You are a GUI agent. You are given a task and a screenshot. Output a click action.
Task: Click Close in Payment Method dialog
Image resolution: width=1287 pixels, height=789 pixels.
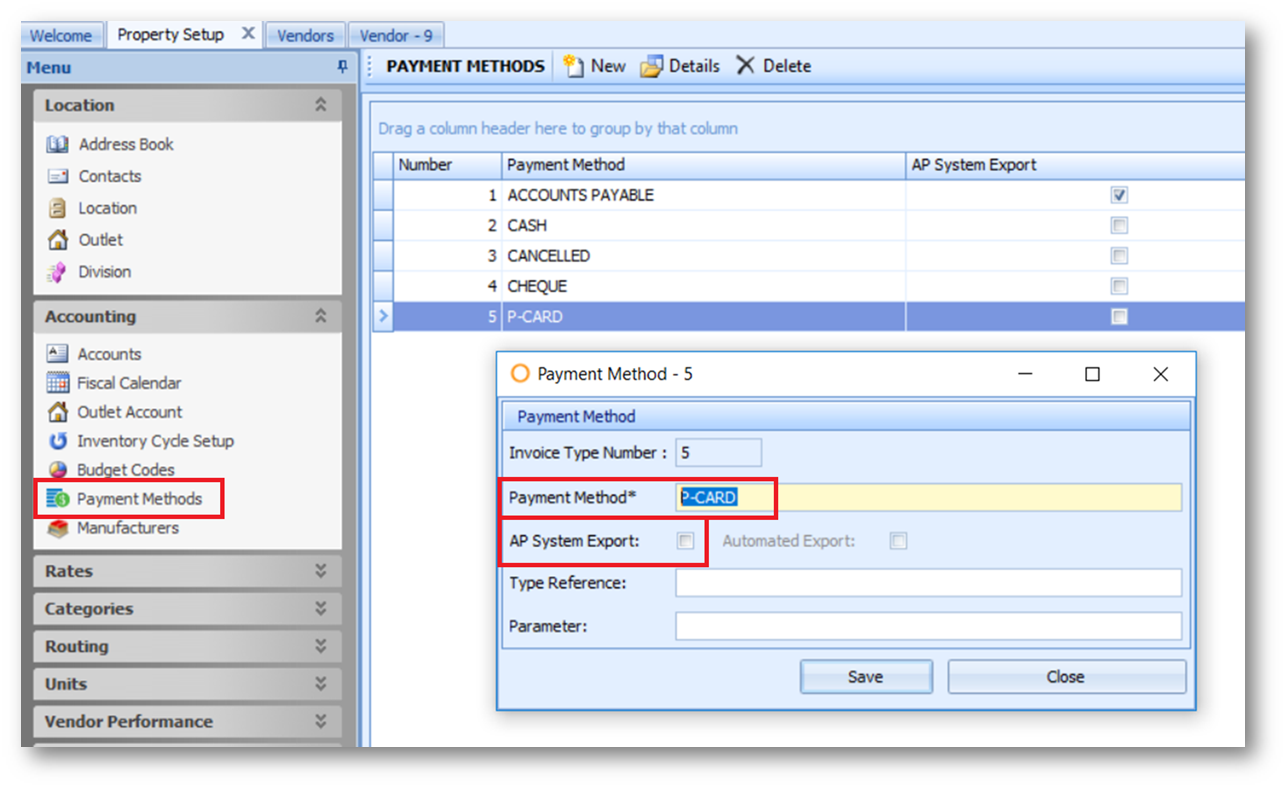point(1066,677)
